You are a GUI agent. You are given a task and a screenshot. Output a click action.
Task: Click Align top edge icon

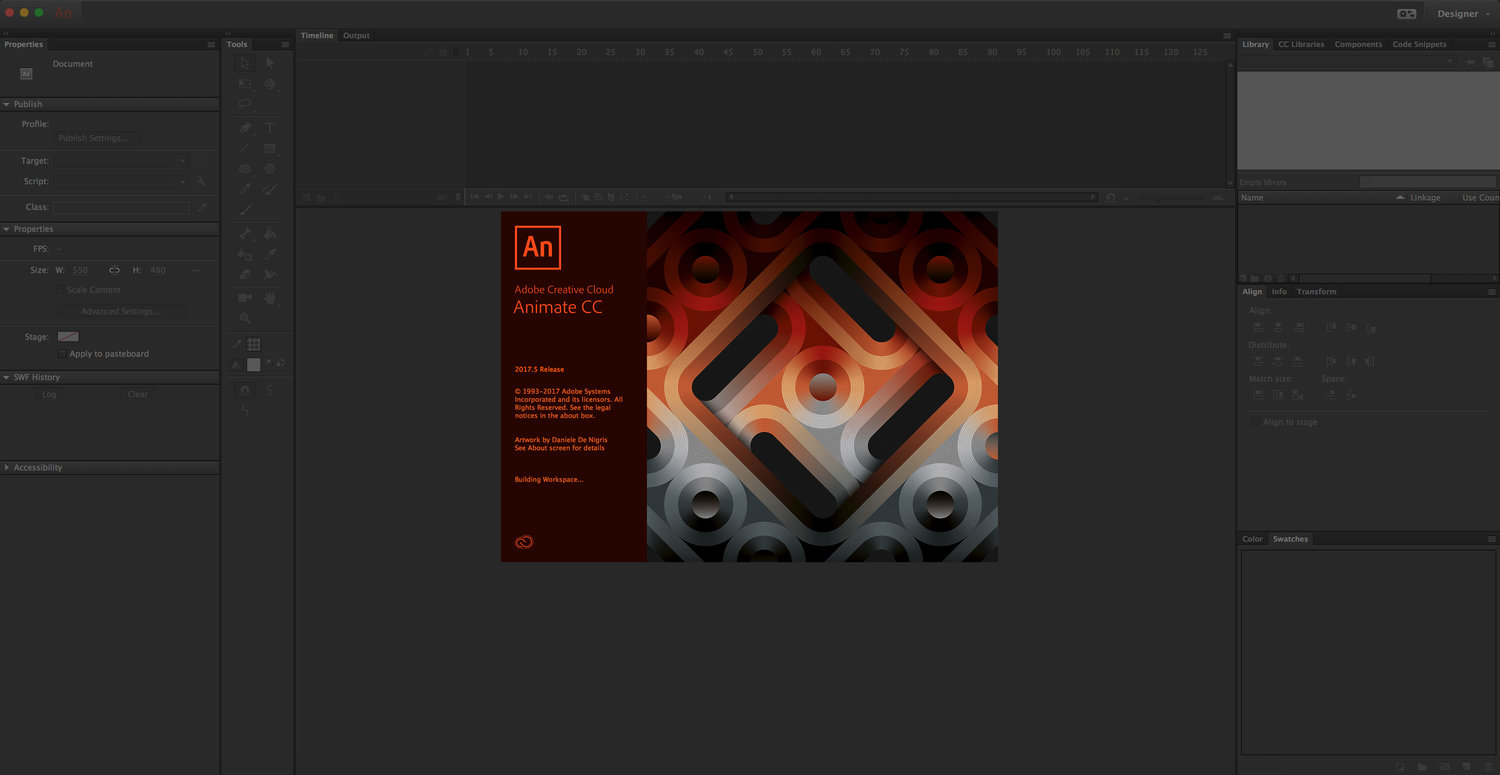pyautogui.click(x=1332, y=327)
